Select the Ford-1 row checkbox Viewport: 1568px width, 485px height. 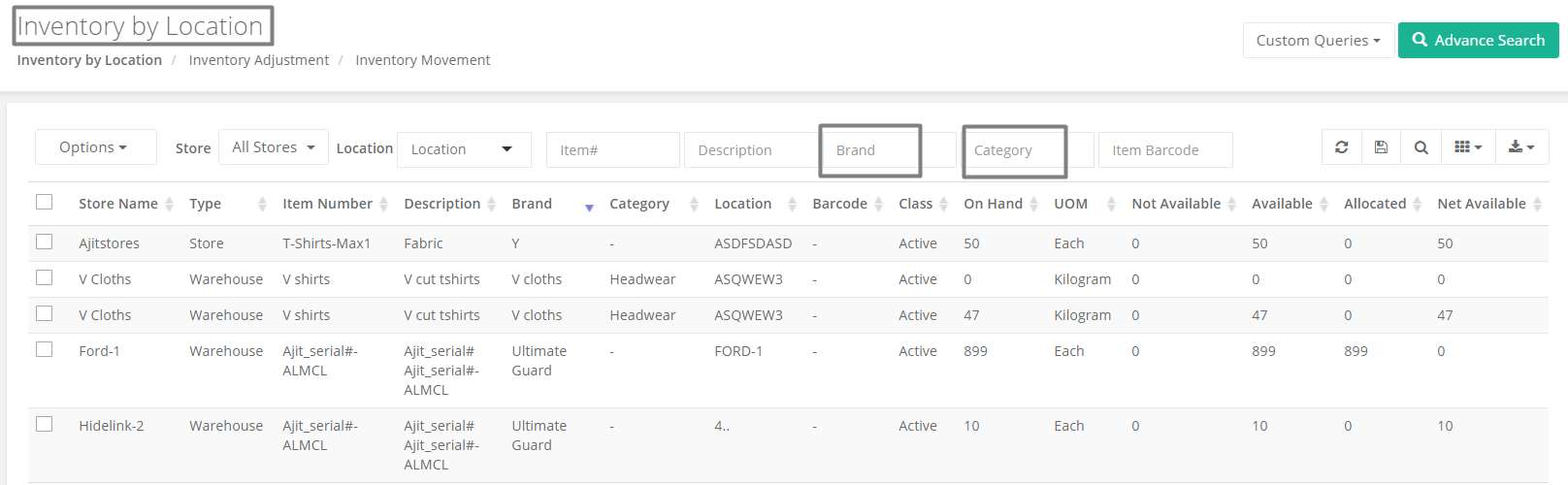(x=44, y=349)
